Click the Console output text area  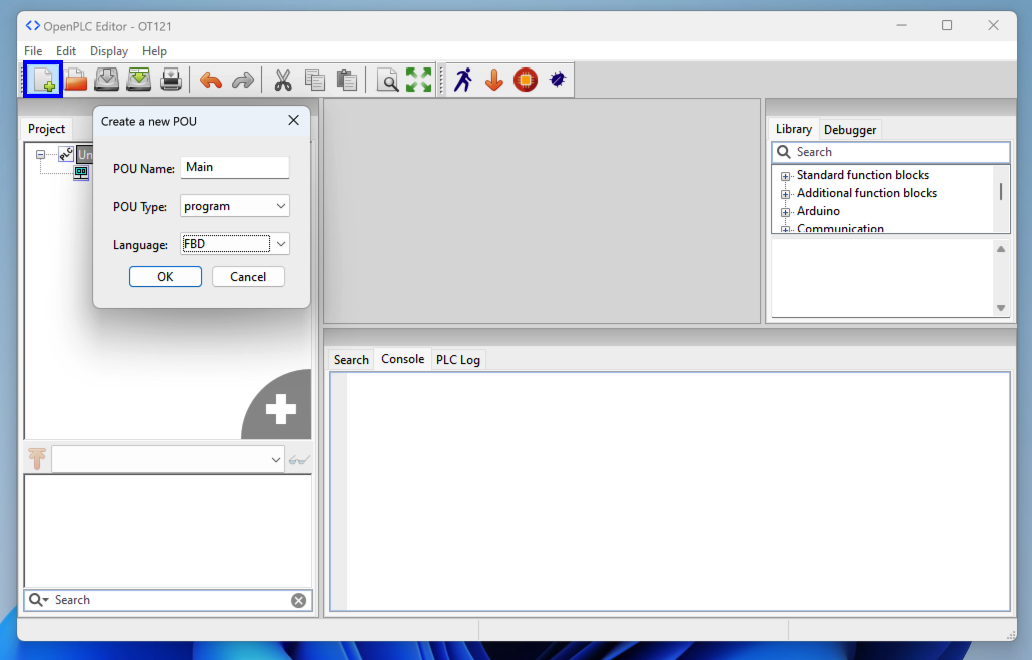click(670, 492)
